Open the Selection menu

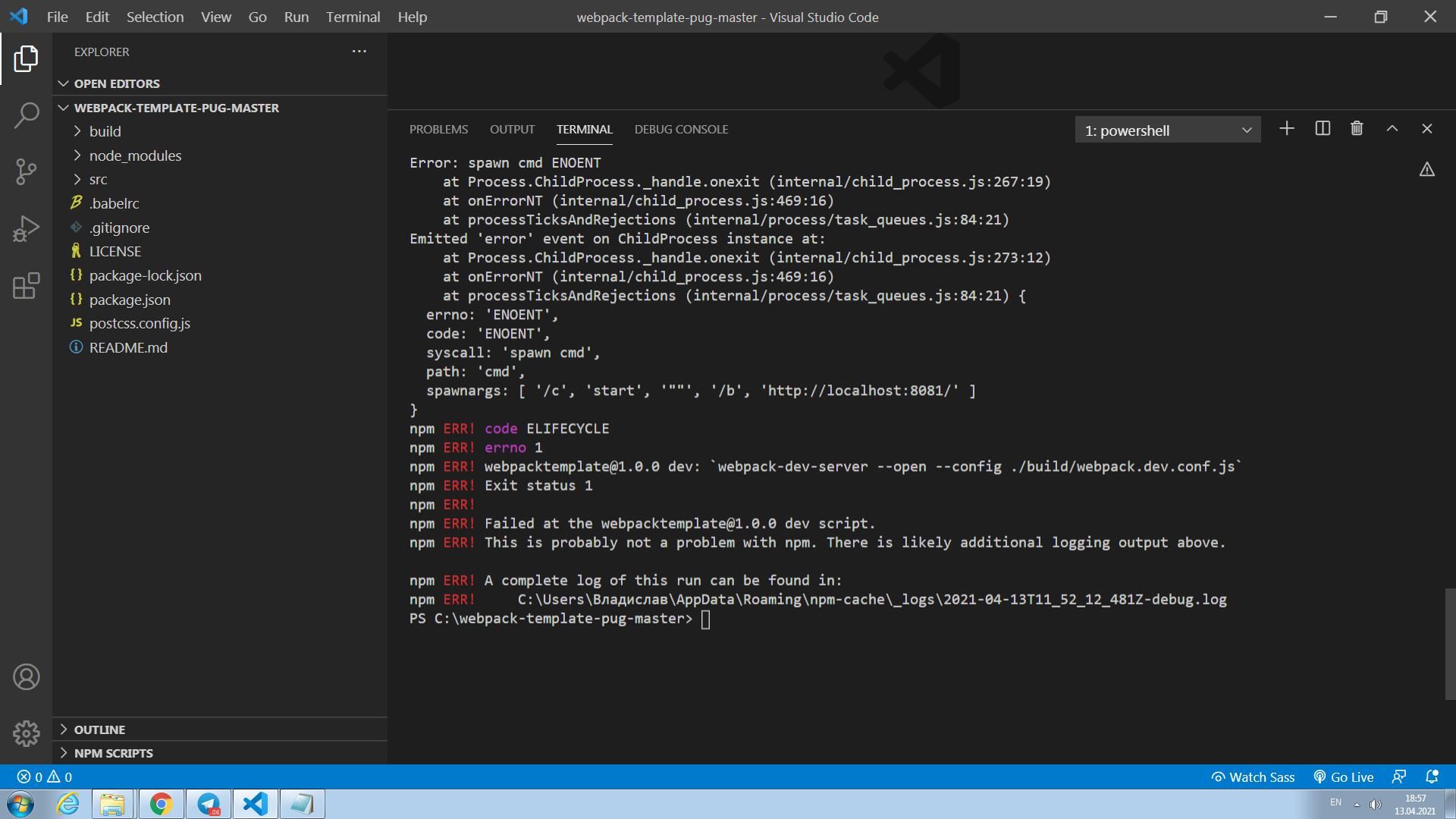tap(155, 17)
